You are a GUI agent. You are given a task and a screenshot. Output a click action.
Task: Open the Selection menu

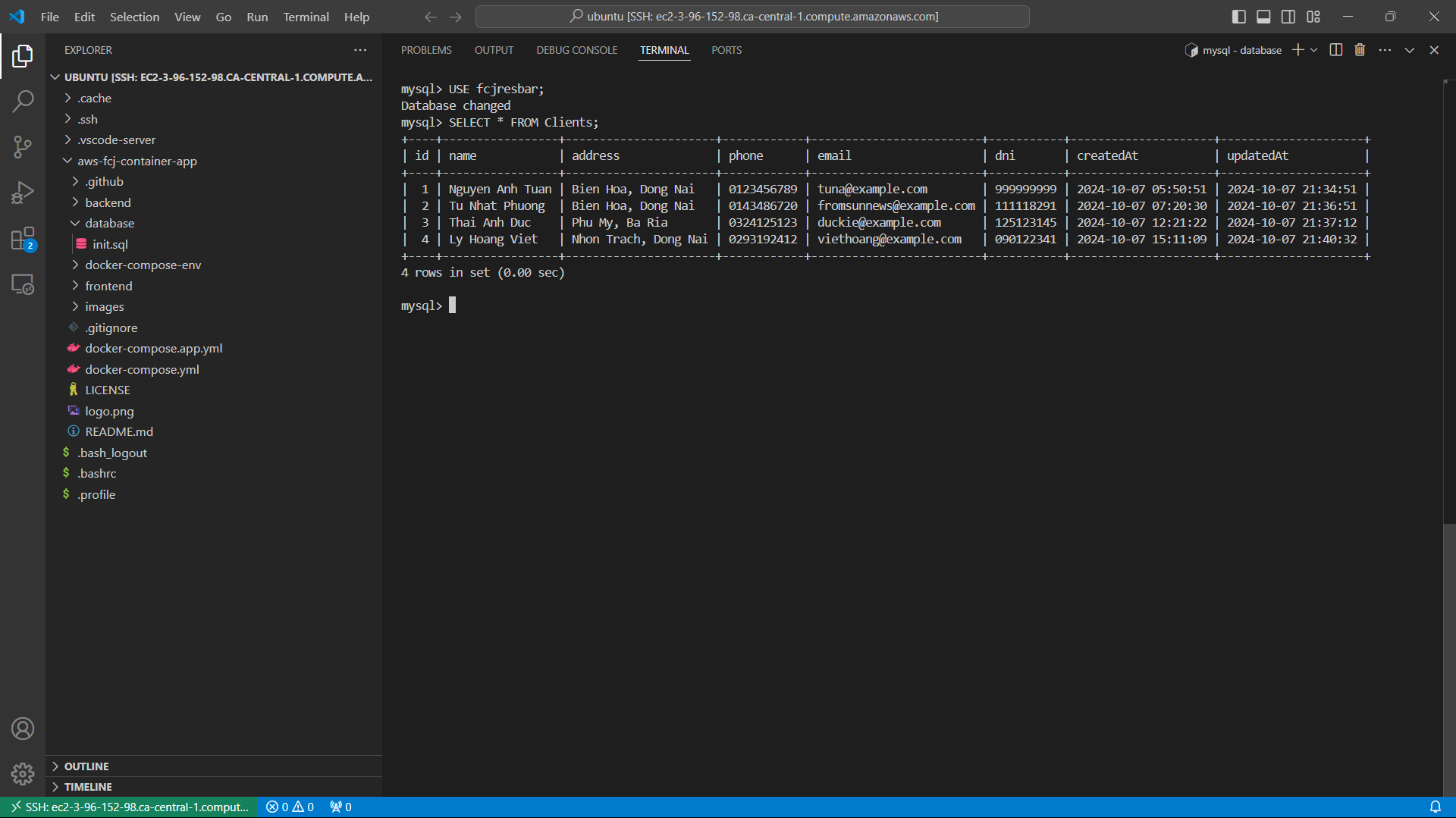(134, 17)
